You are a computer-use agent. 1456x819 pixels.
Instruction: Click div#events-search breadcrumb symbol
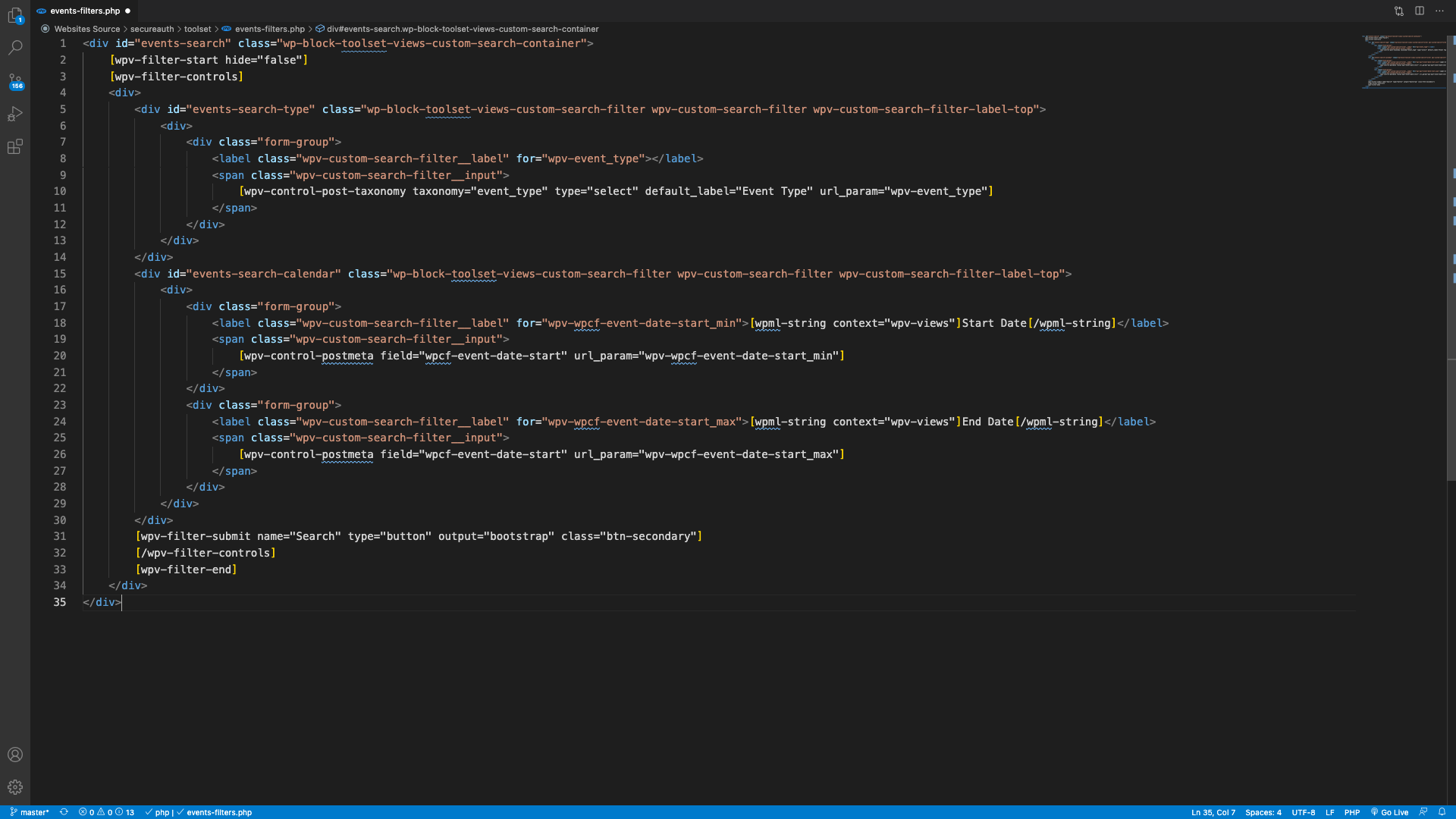462,29
